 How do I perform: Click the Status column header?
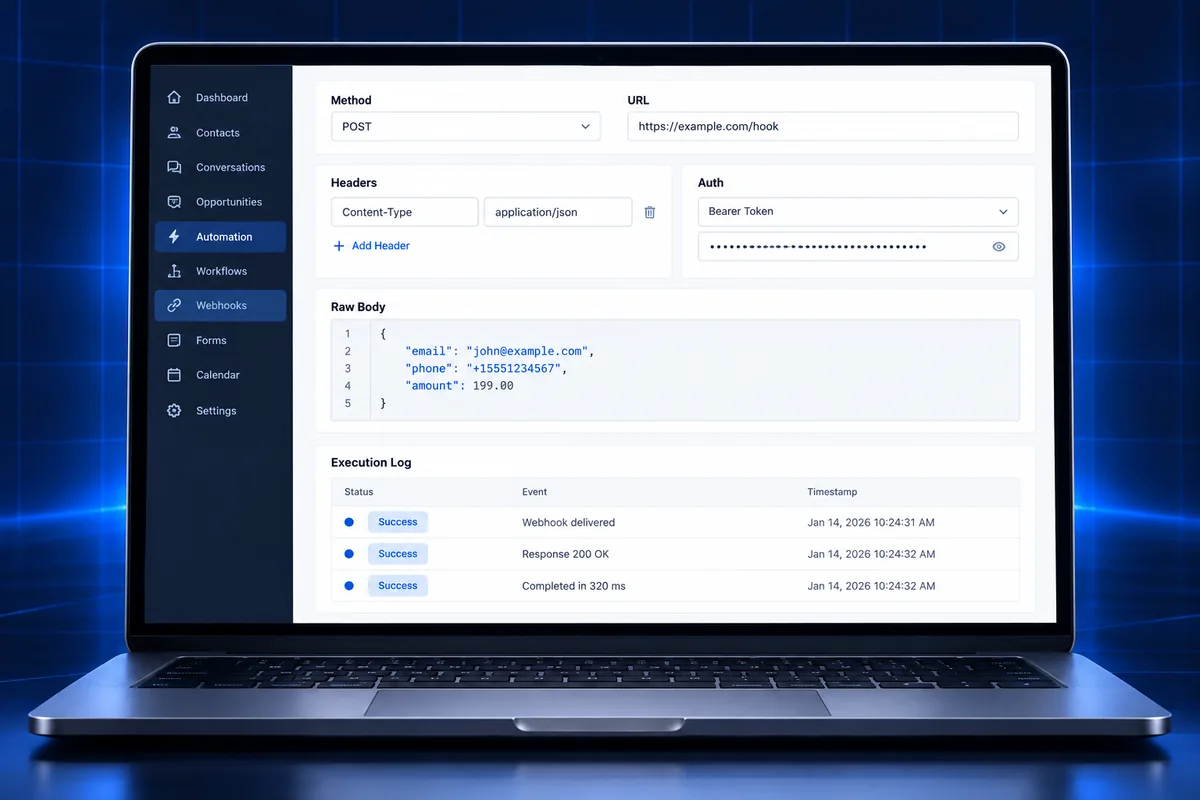click(359, 492)
